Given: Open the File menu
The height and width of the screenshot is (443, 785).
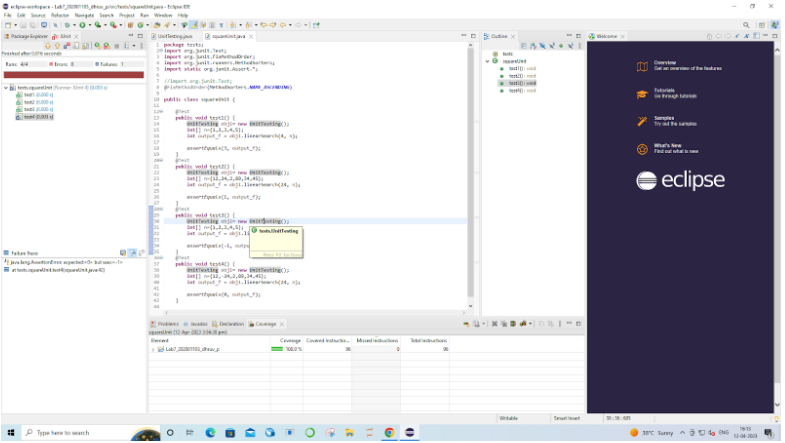Looking at the screenshot, I should 8,15.
